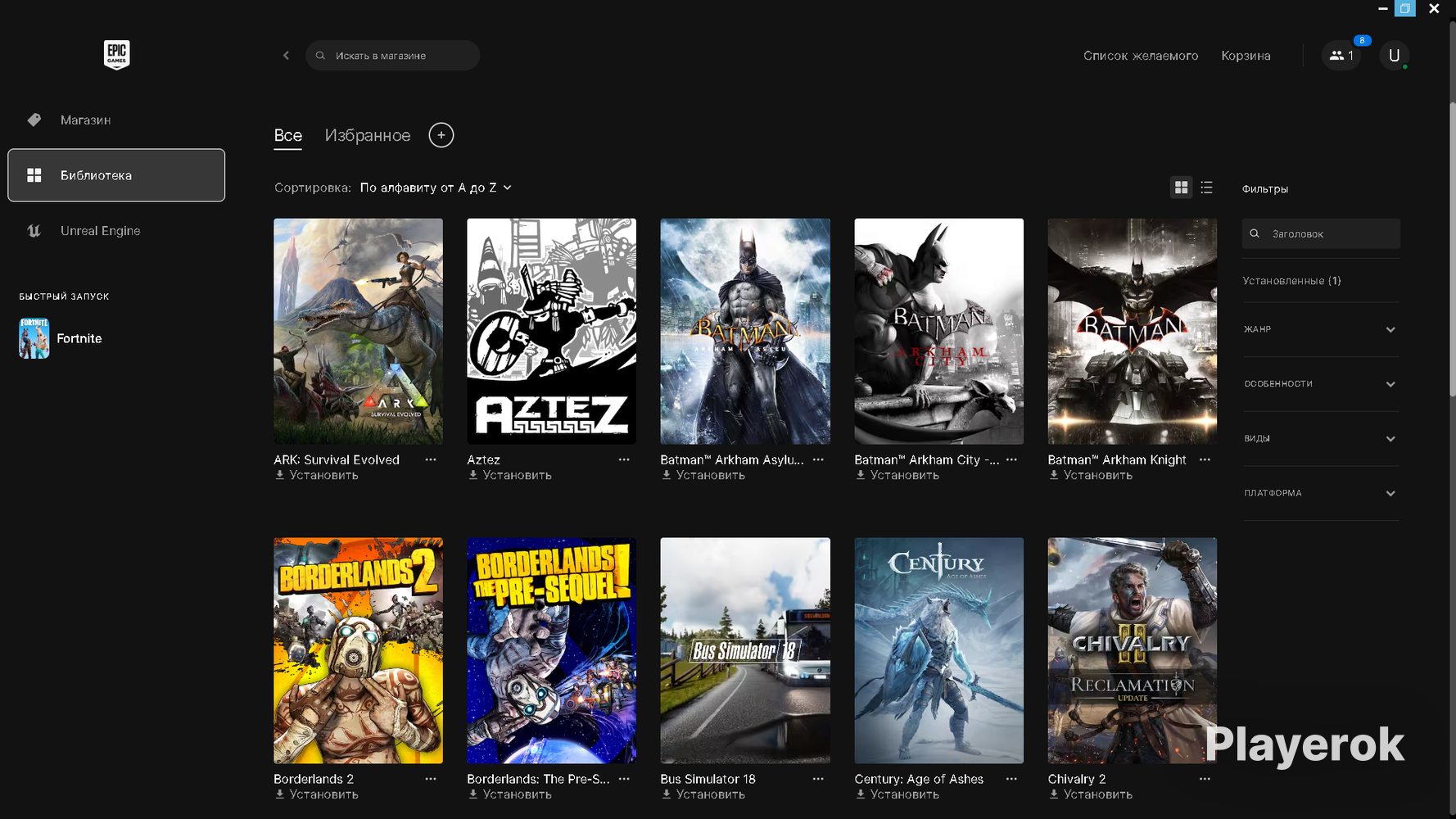
Task: Open more options for Borderlands: The Pre-Sequel
Action: tap(624, 779)
